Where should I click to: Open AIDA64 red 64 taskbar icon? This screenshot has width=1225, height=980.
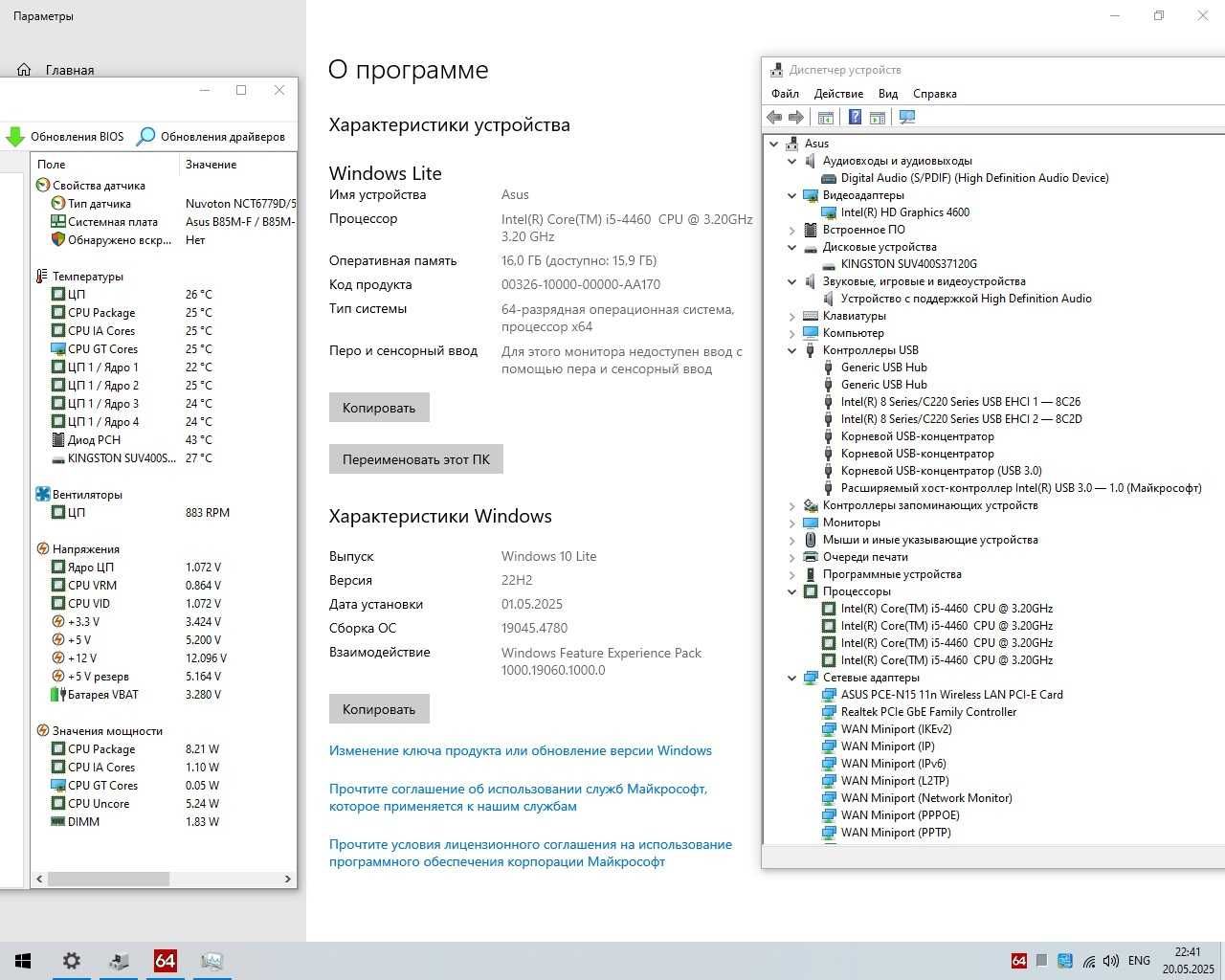pyautogui.click(x=165, y=961)
